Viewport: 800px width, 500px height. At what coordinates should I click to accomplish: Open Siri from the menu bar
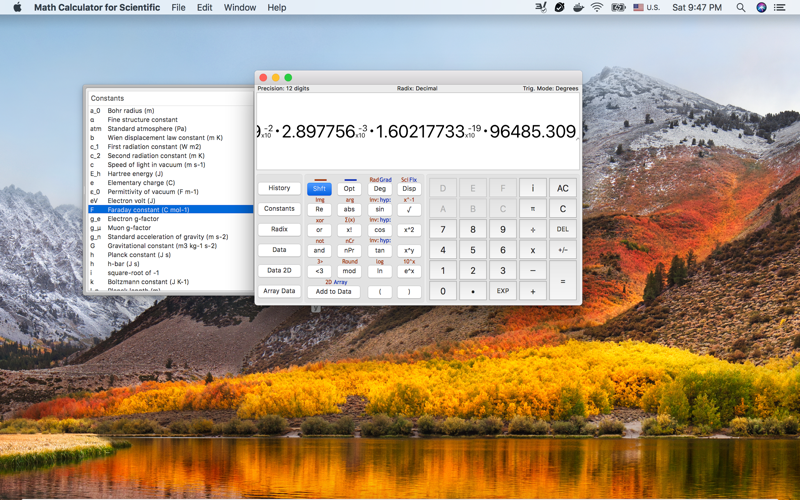click(761, 7)
